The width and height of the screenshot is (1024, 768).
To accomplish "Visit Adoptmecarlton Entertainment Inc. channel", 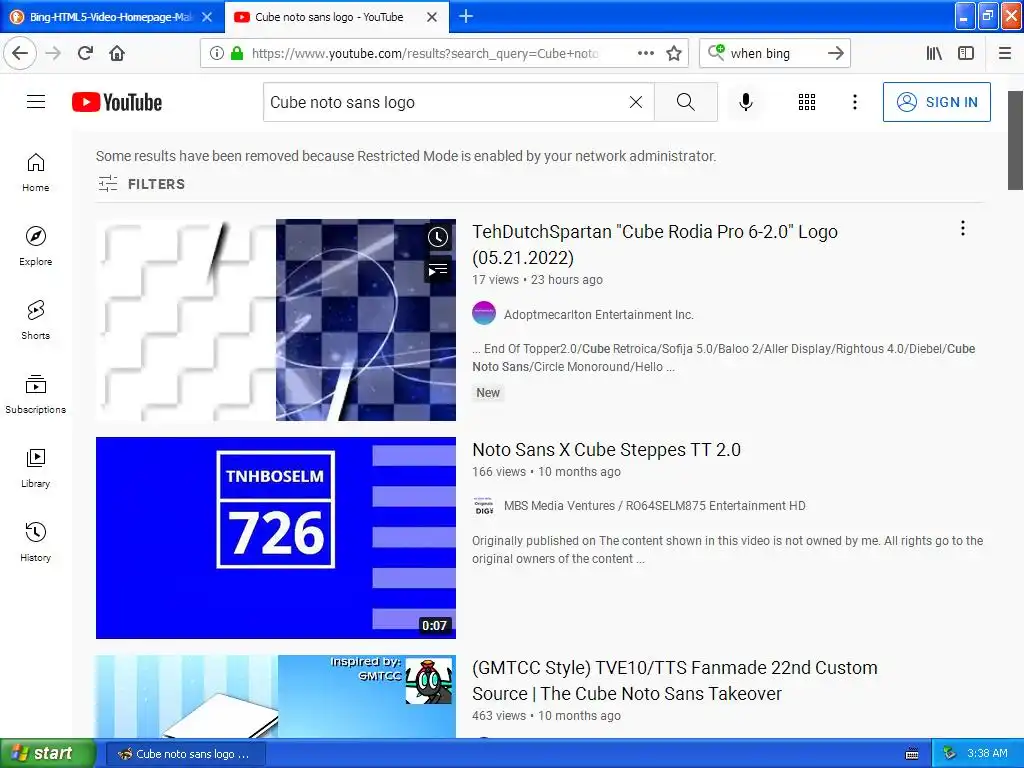I will pyautogui.click(x=598, y=315).
